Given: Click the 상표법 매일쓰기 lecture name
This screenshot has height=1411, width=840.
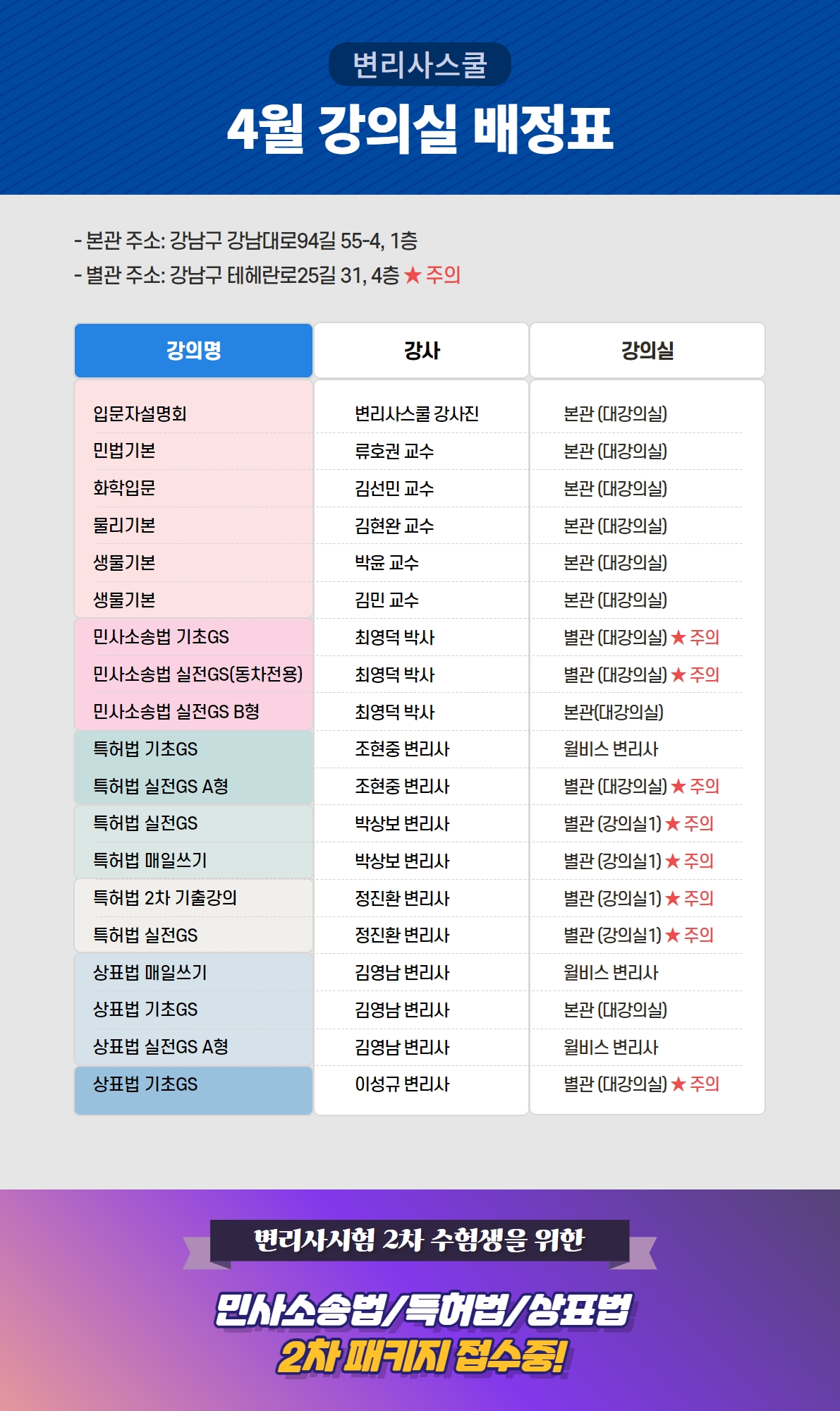Looking at the screenshot, I should point(150,973).
